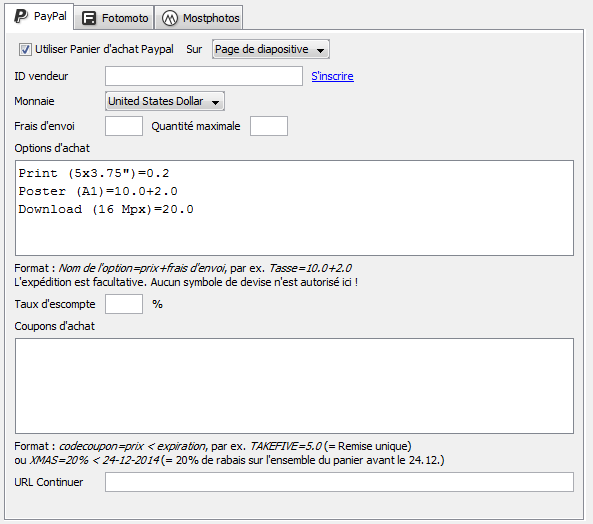Switch to the Fotomoto tab
Screen dimensions: 593x524
coord(114,18)
